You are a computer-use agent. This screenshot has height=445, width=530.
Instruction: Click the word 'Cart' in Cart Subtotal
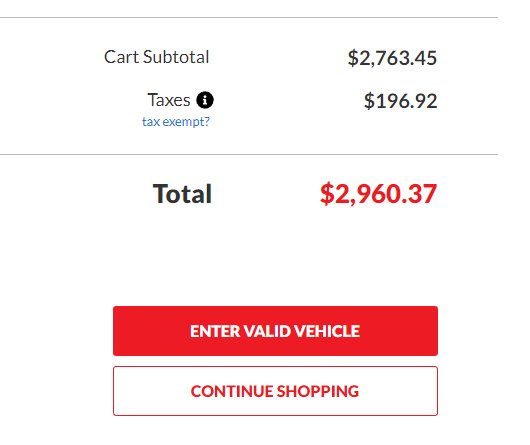tap(122, 57)
